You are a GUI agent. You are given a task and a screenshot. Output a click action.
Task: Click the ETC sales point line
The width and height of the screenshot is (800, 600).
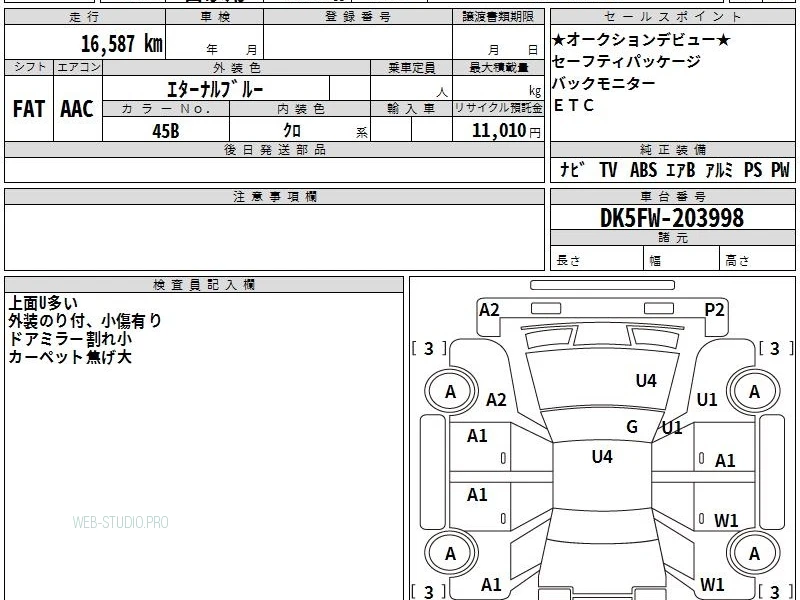click(x=573, y=105)
